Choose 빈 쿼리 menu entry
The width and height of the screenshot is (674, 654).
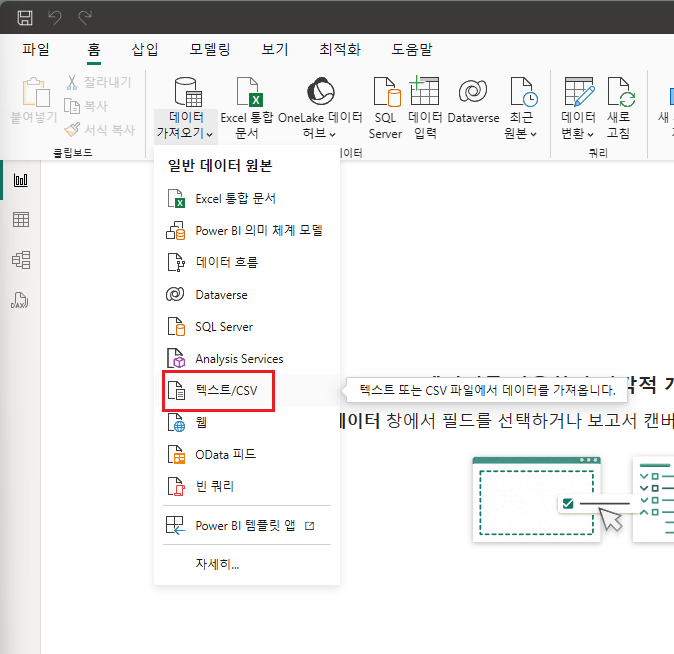click(x=247, y=486)
